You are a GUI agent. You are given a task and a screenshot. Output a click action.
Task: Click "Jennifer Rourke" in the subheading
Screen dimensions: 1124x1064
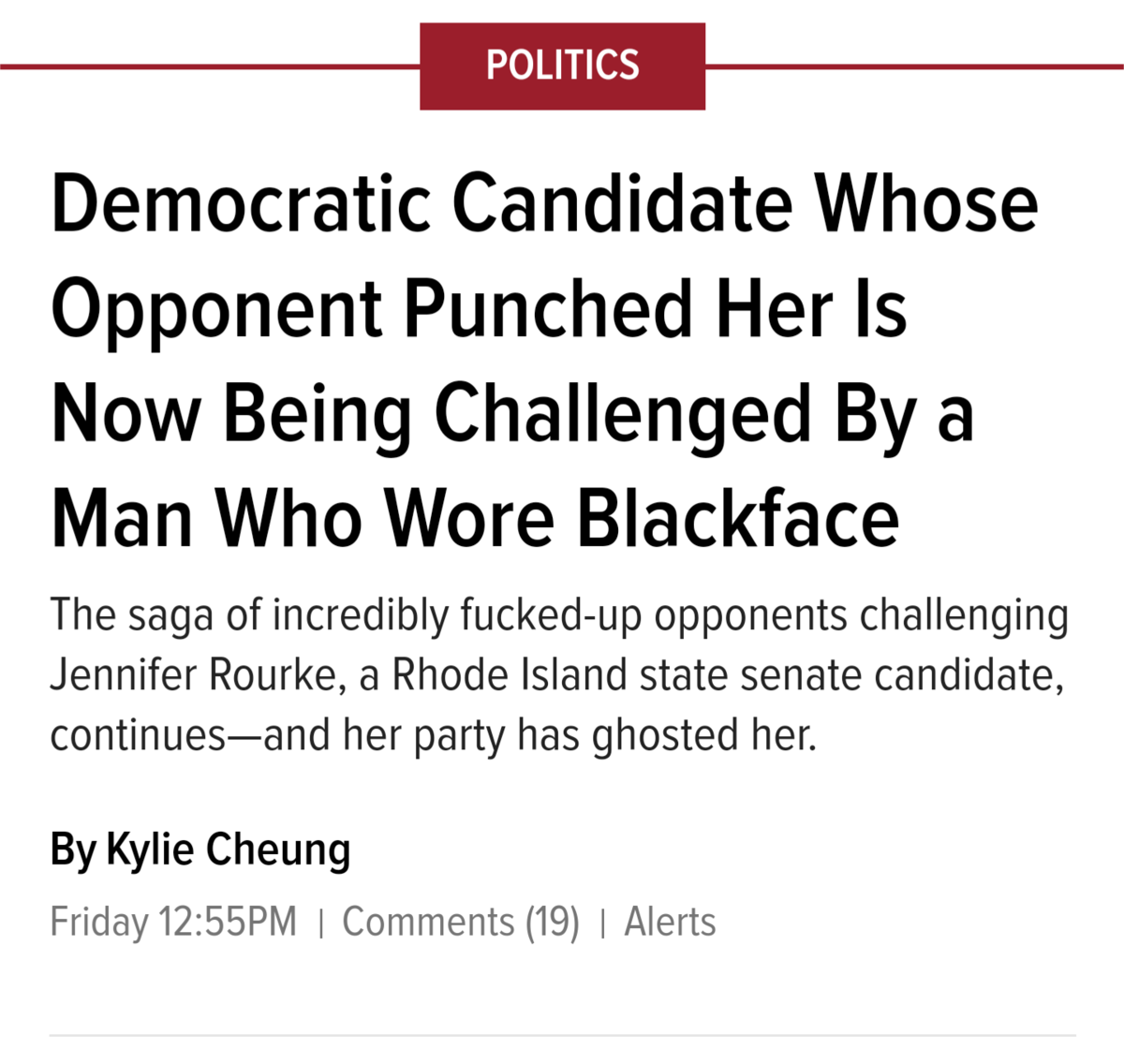pos(193,674)
